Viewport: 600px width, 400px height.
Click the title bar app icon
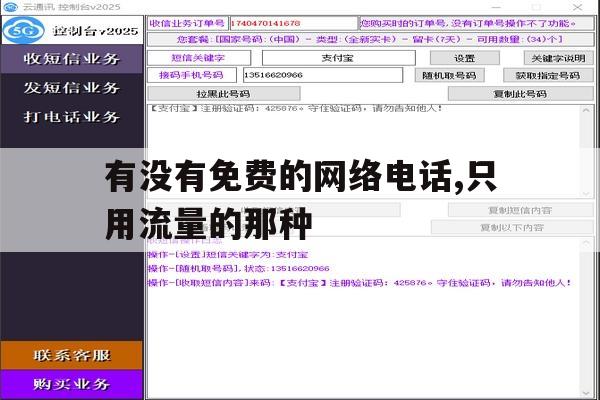pyautogui.click(x=10, y=7)
